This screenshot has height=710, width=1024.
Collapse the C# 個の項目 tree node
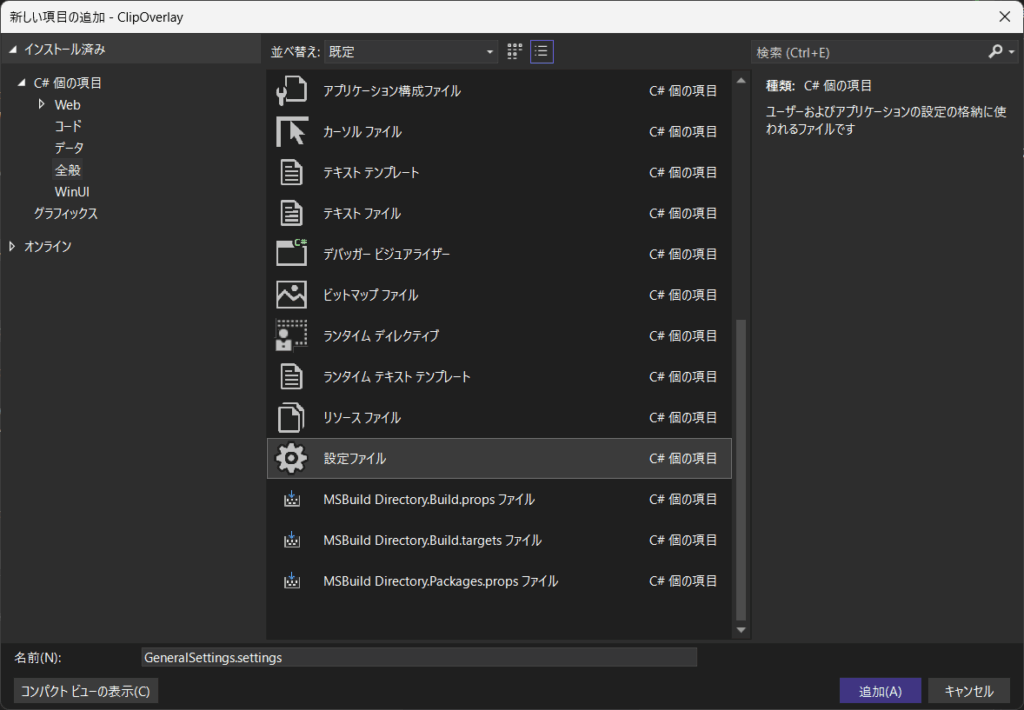[22, 82]
